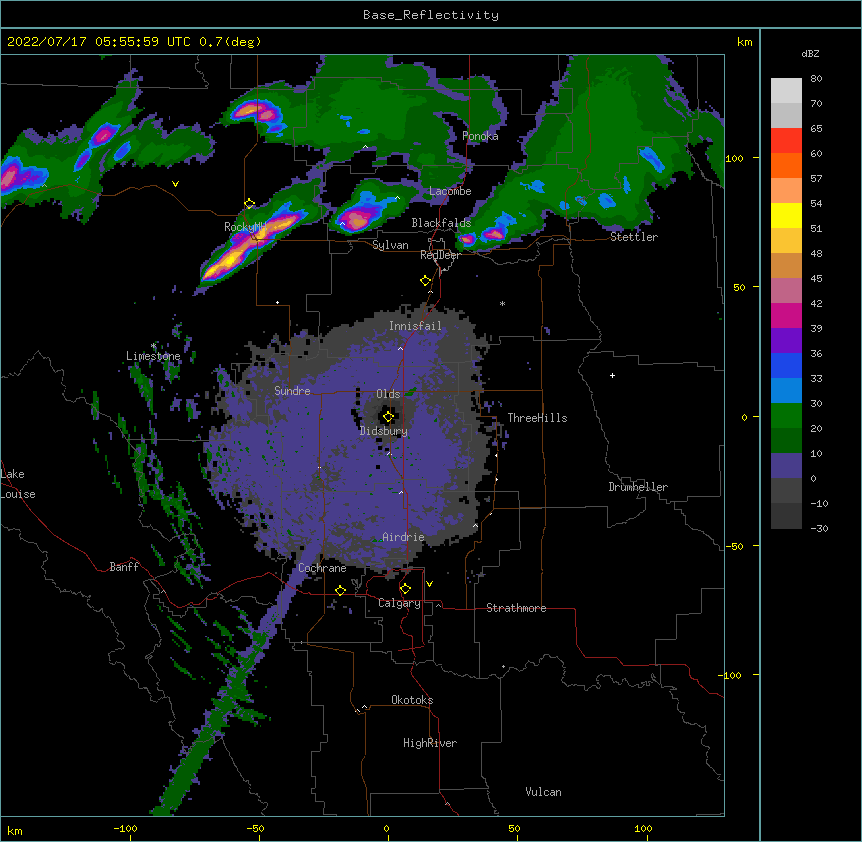
Task: Click the dBZ legend heading
Action: [810, 54]
